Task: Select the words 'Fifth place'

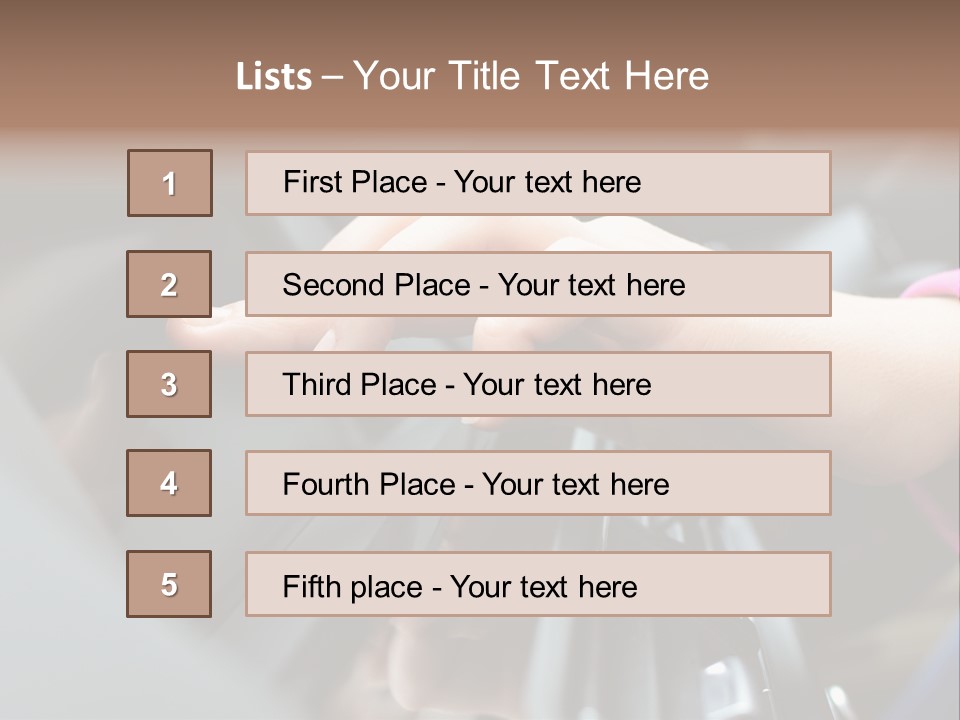Action: [352, 586]
